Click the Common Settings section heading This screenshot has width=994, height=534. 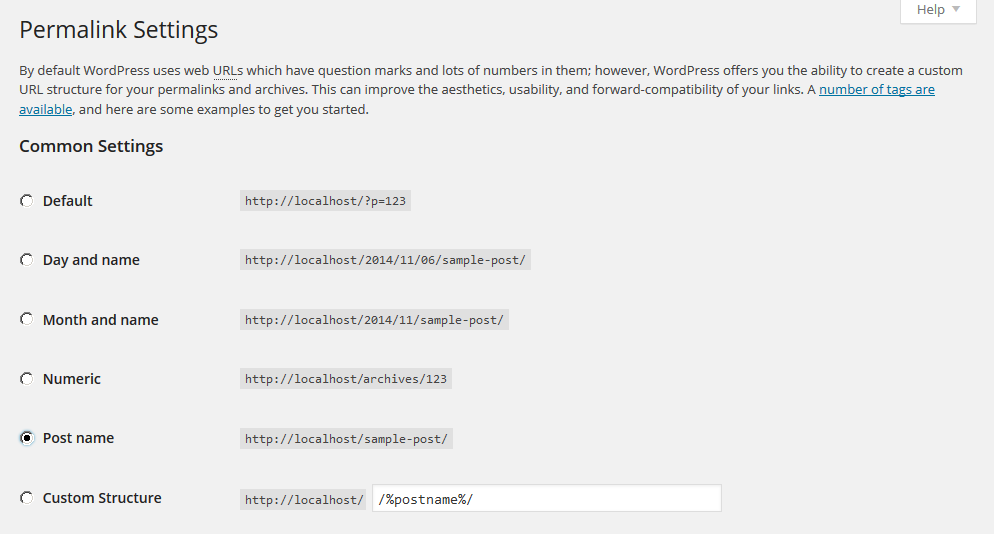point(91,146)
